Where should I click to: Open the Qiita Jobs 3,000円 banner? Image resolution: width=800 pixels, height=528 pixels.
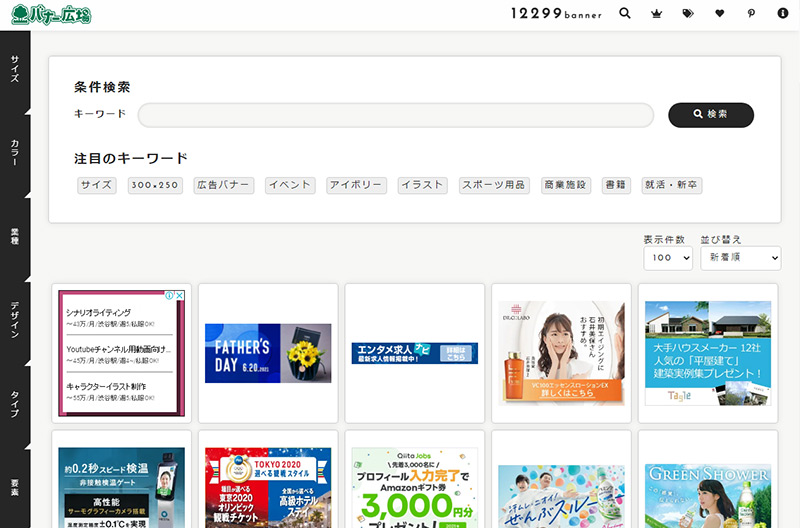pos(414,488)
